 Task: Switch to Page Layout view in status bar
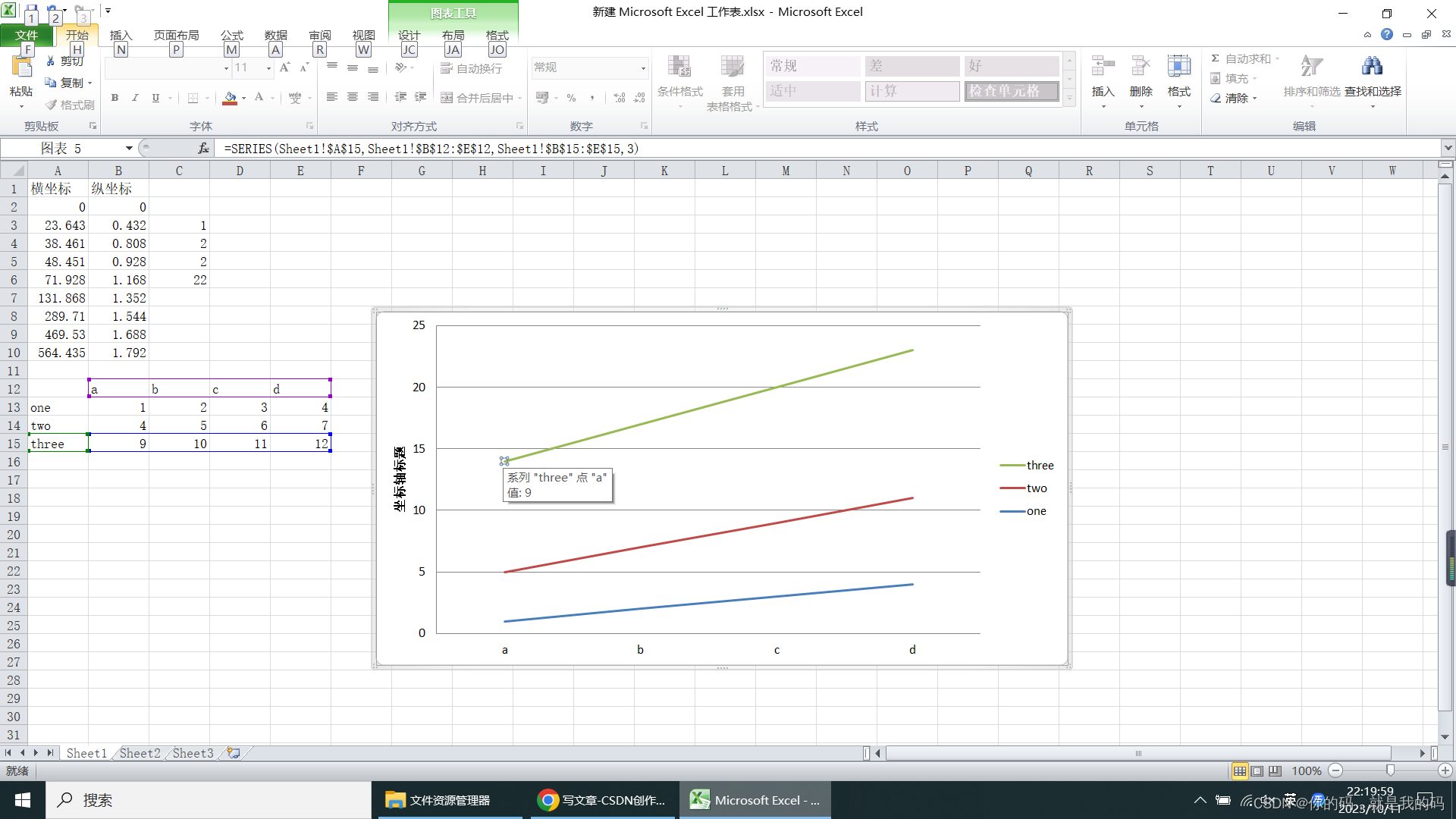coord(1257,770)
